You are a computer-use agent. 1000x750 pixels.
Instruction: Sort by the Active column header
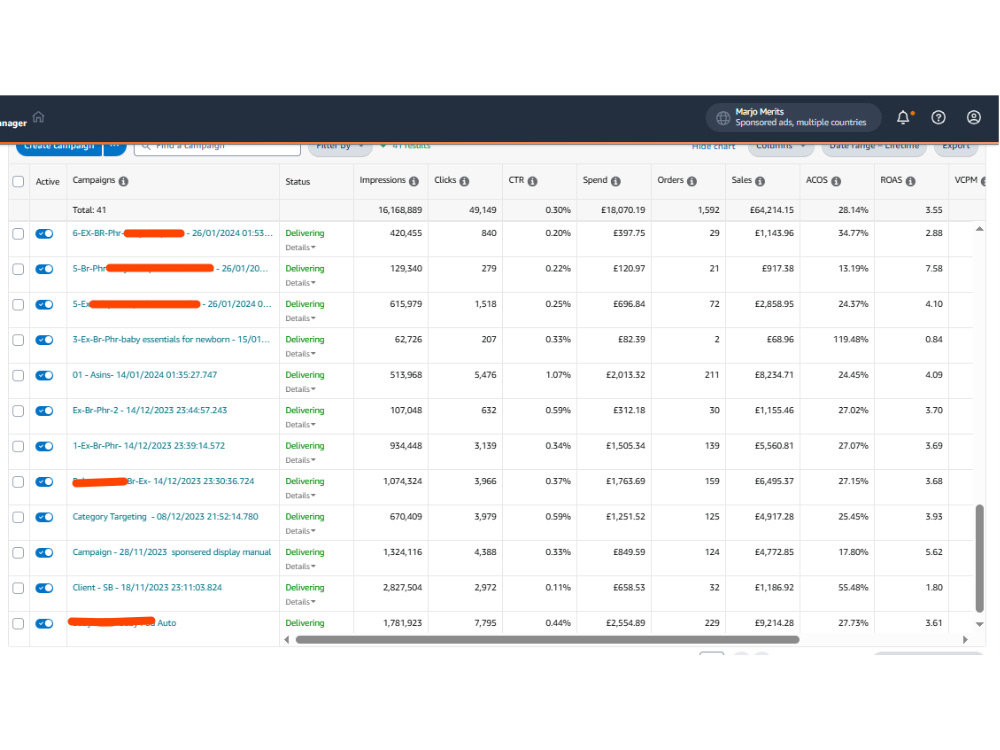(47, 182)
